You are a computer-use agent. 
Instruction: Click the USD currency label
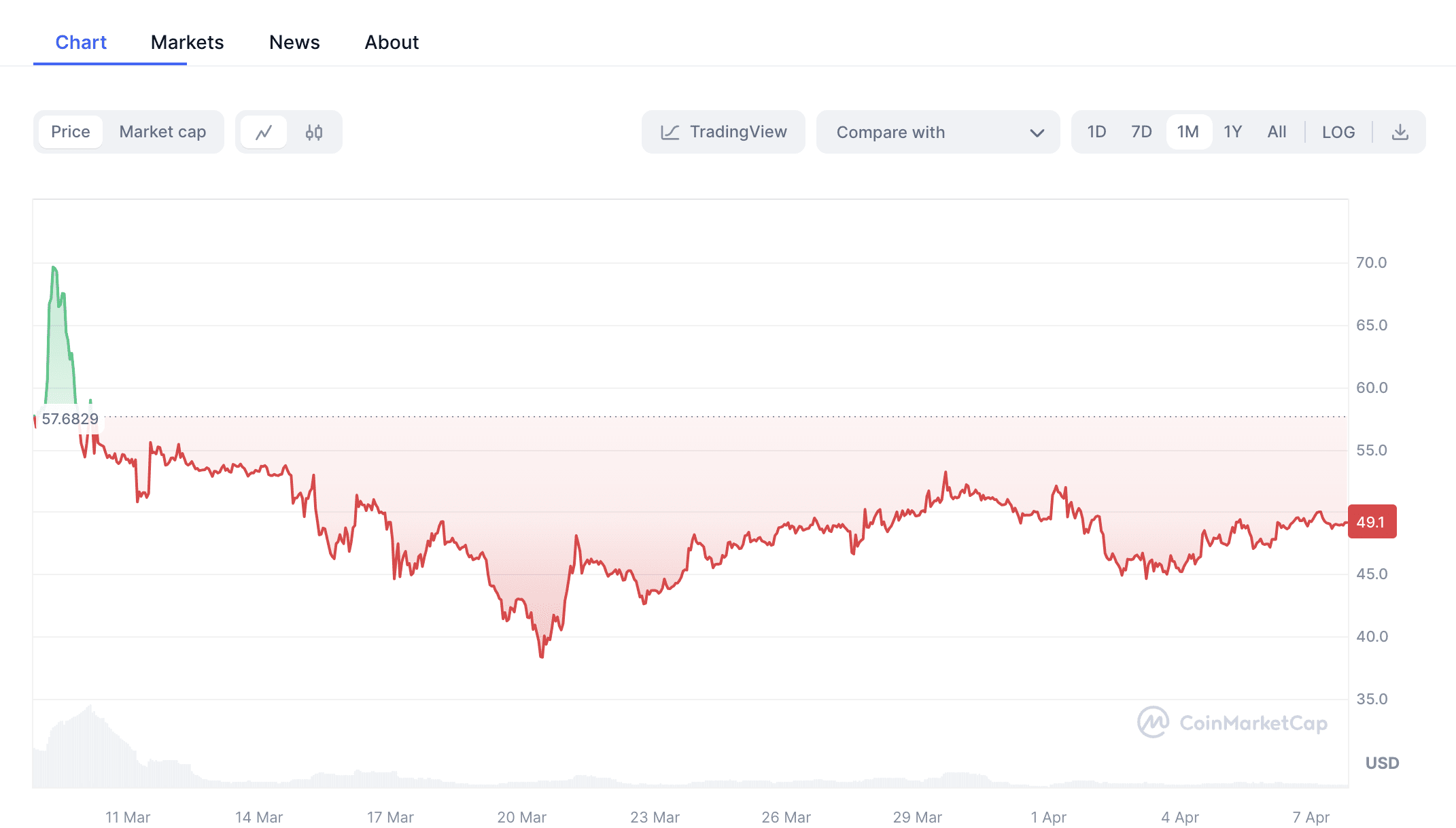coord(1382,763)
